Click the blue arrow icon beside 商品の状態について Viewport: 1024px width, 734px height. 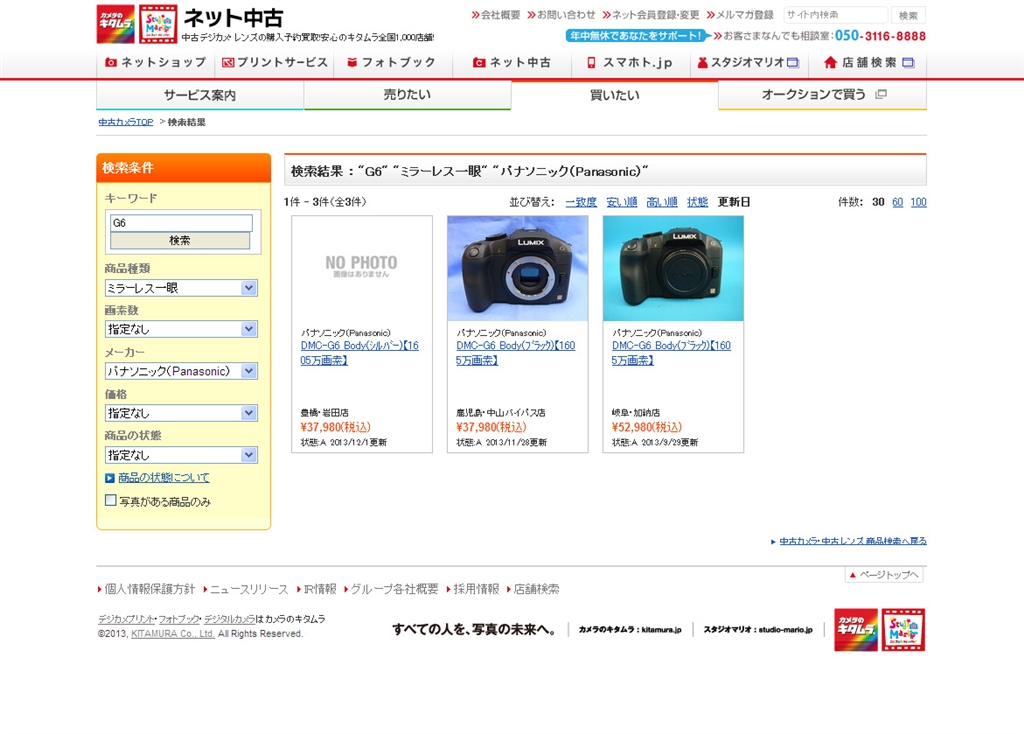point(110,478)
